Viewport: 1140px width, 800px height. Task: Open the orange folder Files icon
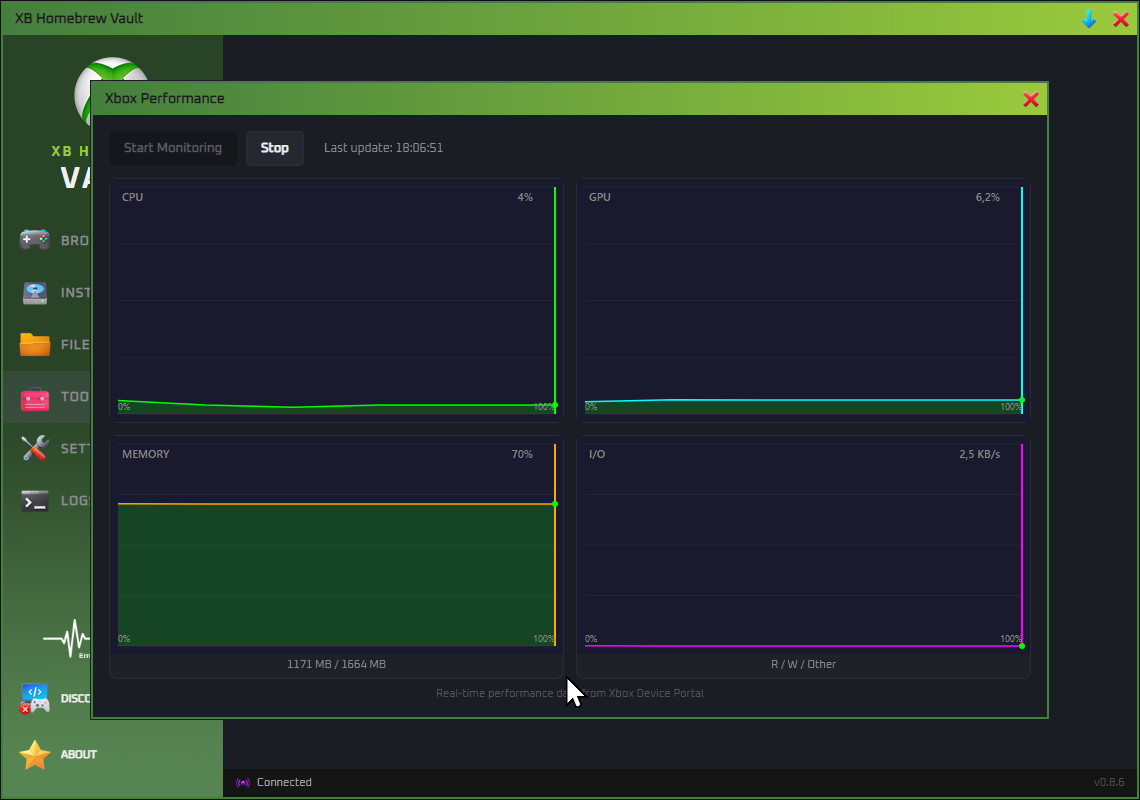[34, 344]
